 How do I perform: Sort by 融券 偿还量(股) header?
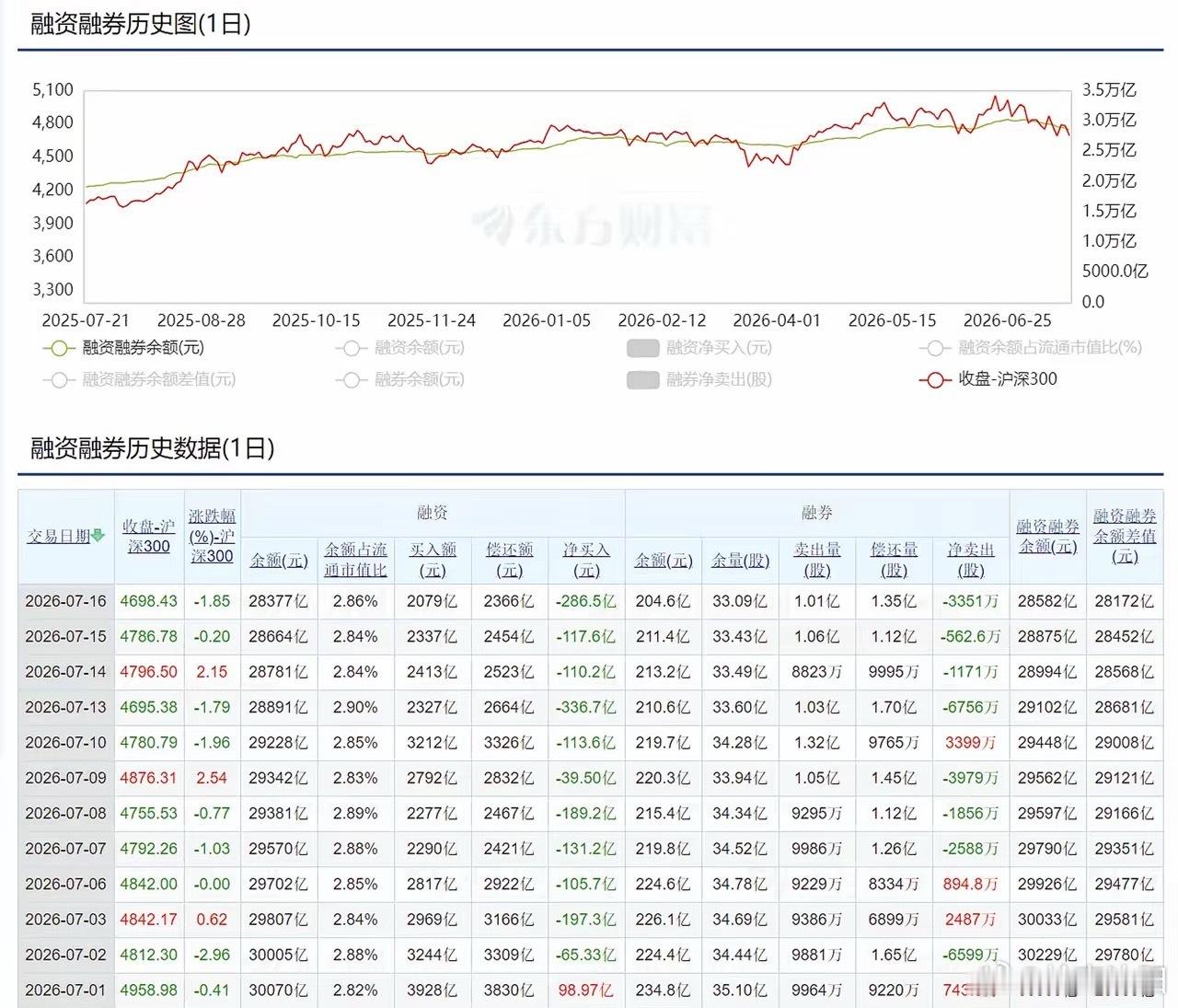pyautogui.click(x=894, y=561)
